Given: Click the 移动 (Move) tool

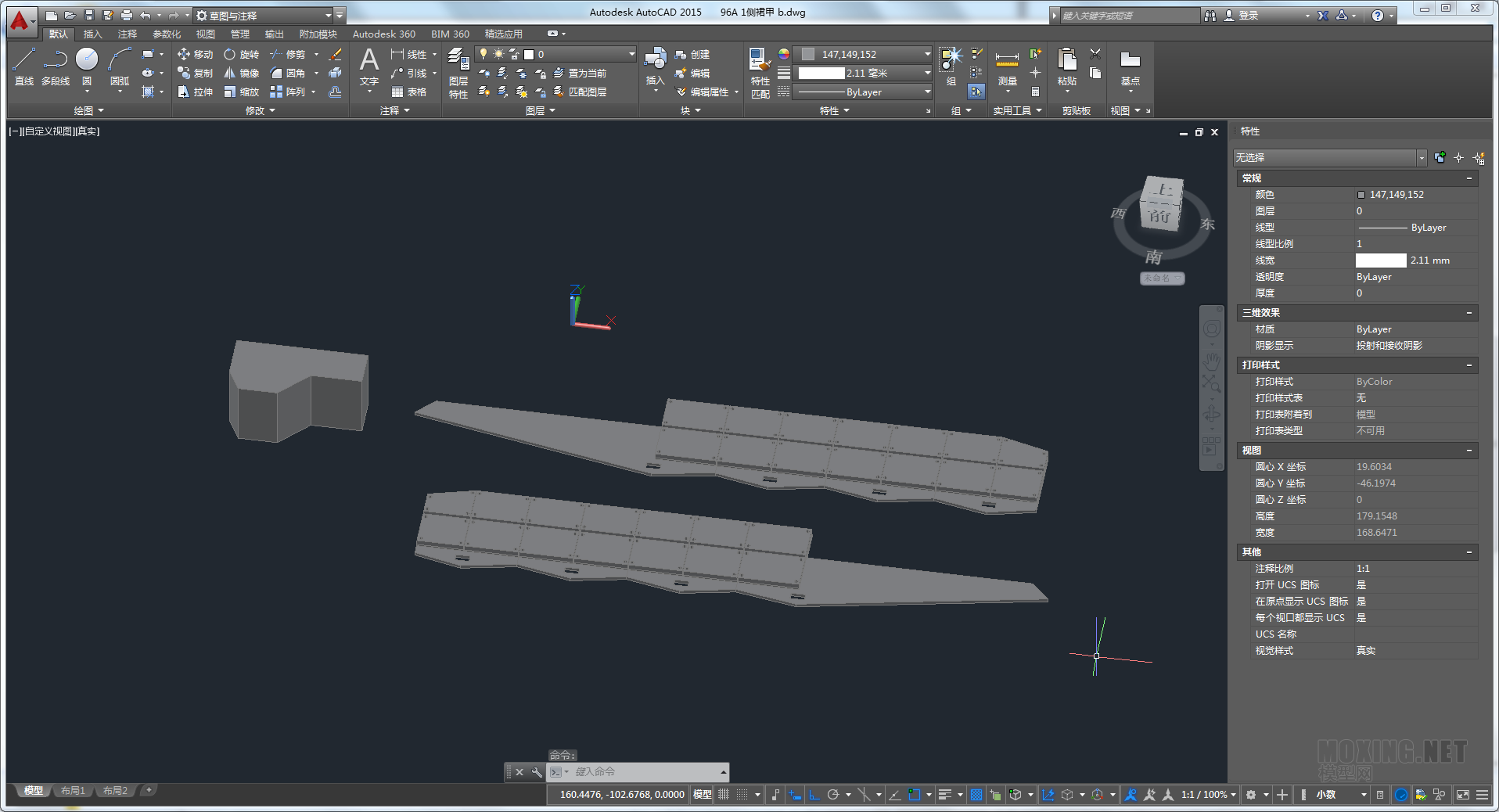Looking at the screenshot, I should tap(196, 54).
